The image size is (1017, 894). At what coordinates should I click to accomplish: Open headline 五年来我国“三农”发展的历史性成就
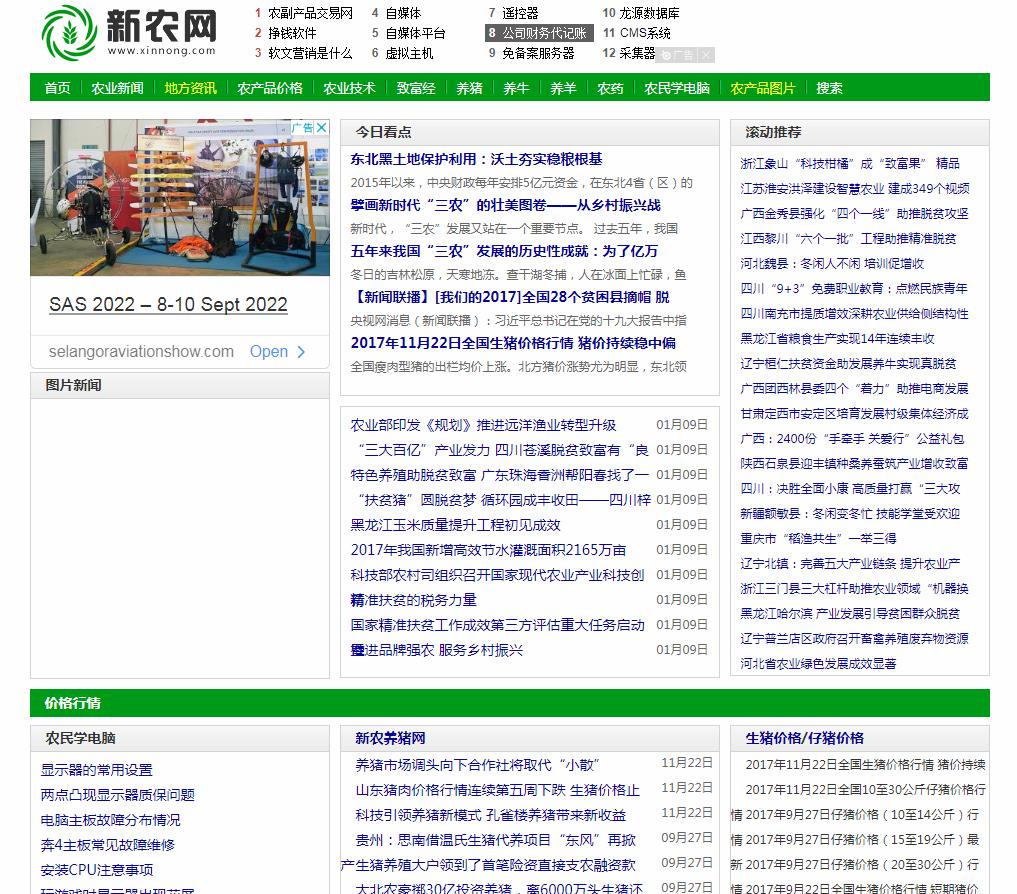tap(504, 251)
